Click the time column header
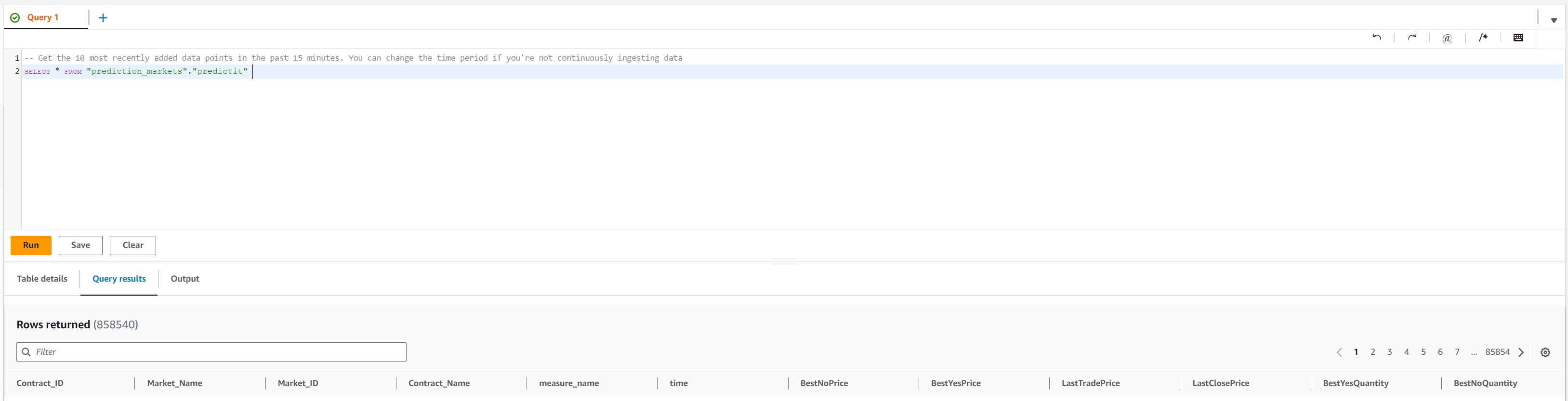Screen dimensions: 1568x401 (679, 383)
